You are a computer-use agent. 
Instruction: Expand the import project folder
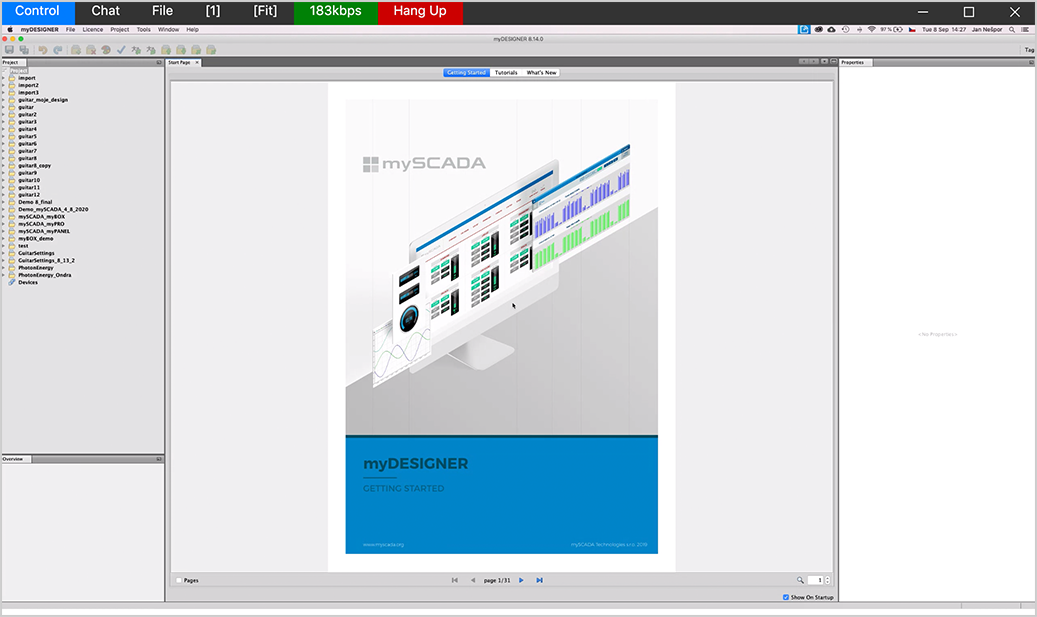point(3,78)
